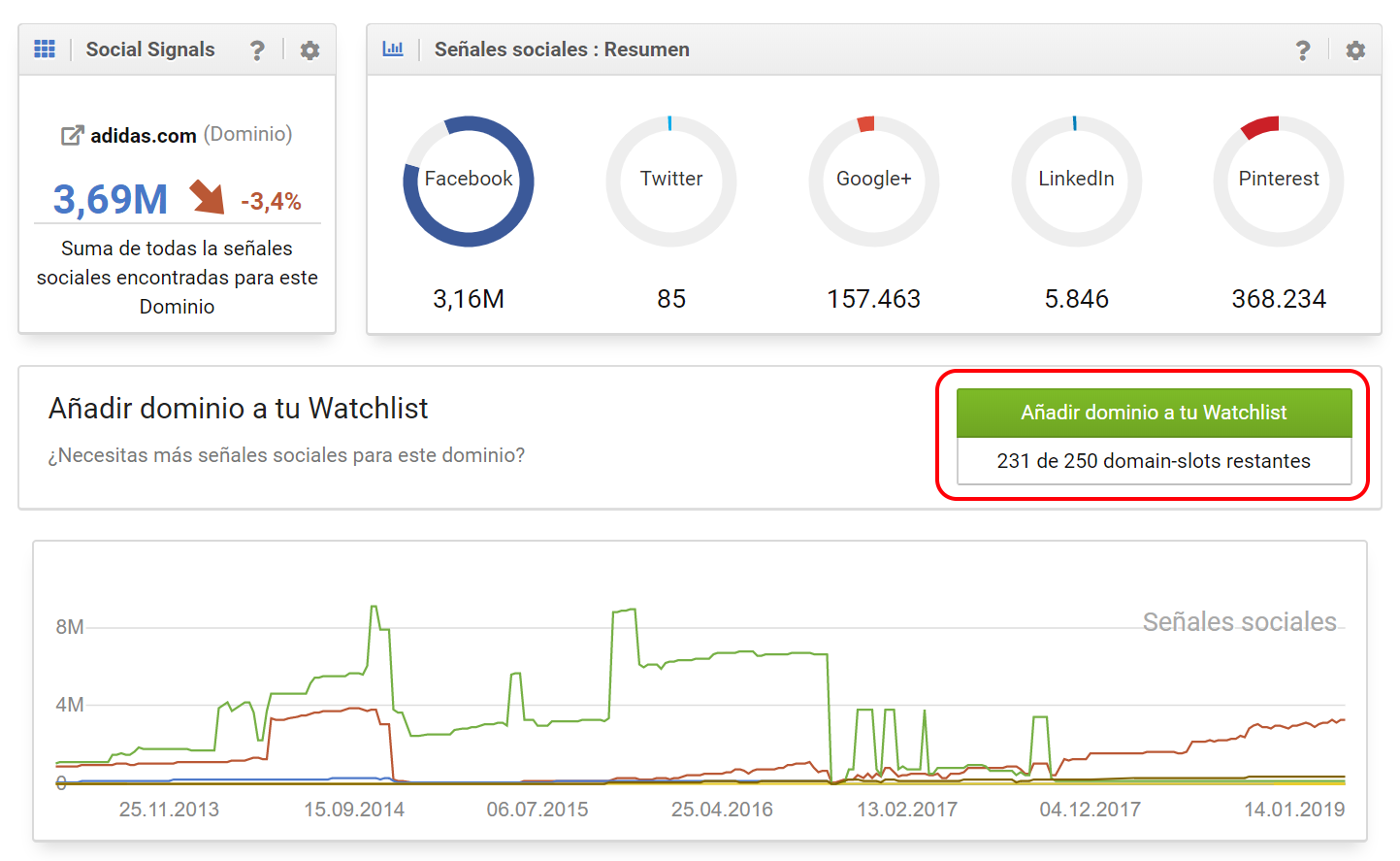The image size is (1400, 861).
Task: Select the Google+ donut chart
Action: coord(874,181)
